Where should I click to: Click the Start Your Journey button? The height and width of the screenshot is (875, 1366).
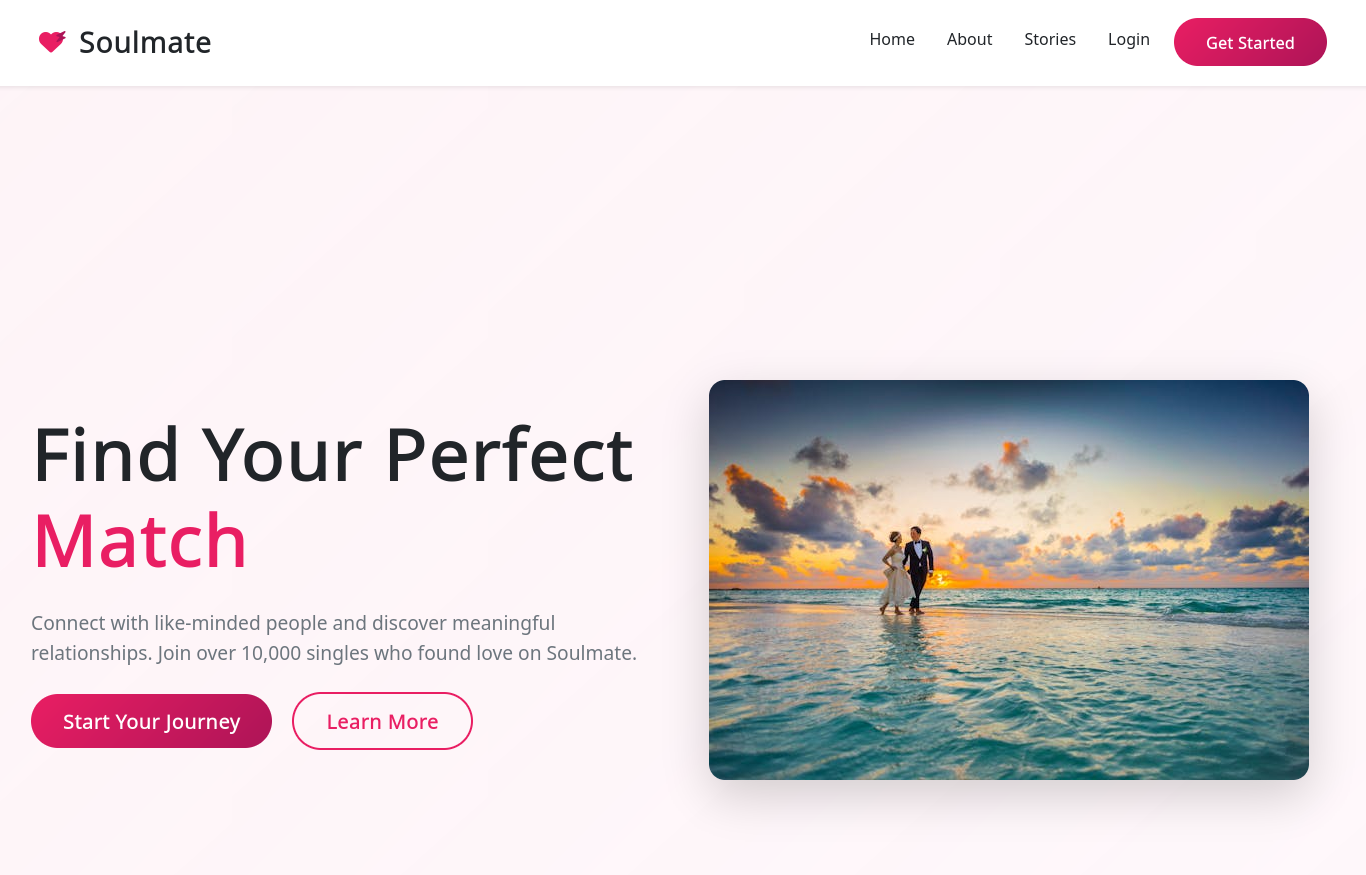click(x=151, y=721)
